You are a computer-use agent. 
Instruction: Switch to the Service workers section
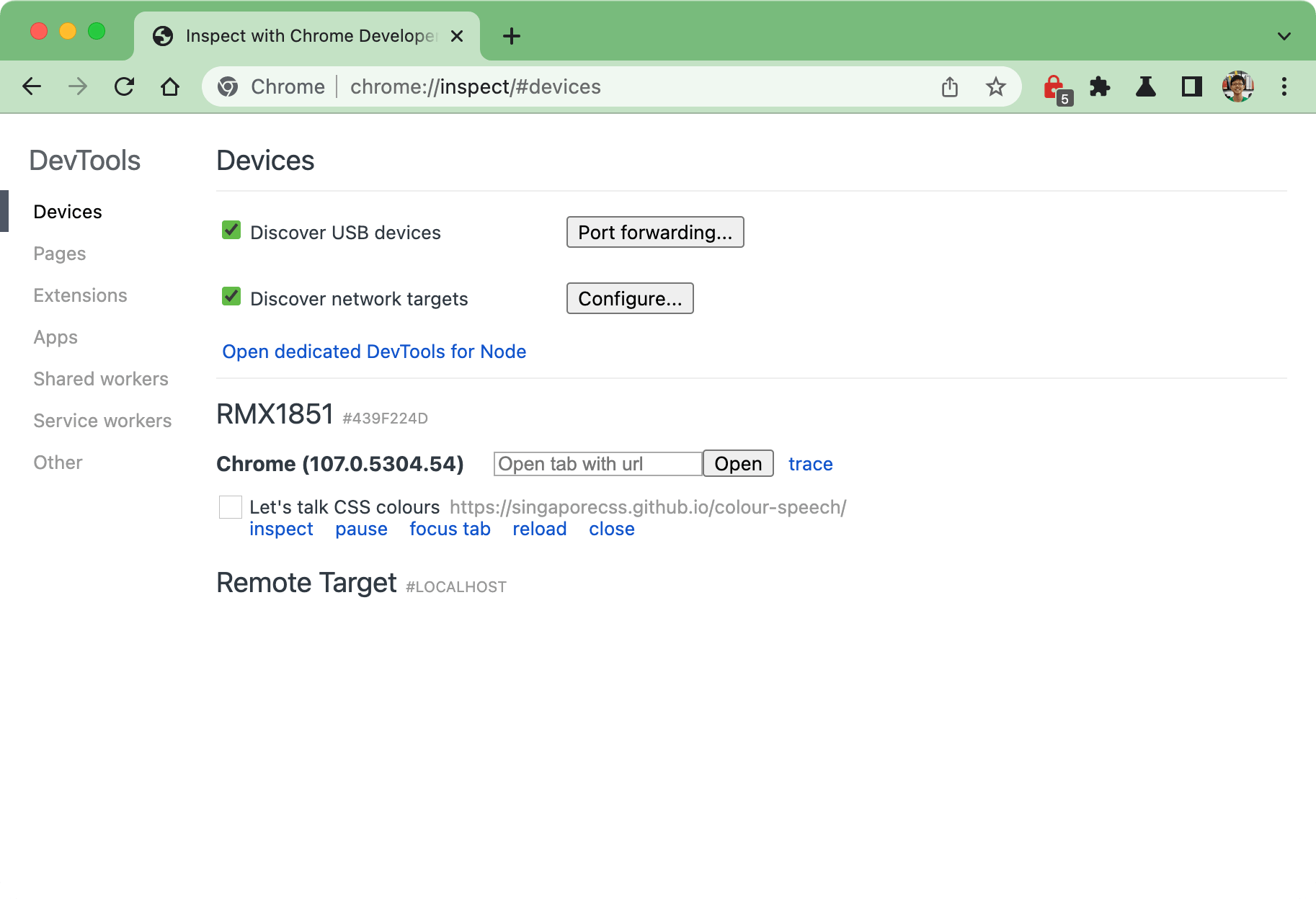click(102, 420)
